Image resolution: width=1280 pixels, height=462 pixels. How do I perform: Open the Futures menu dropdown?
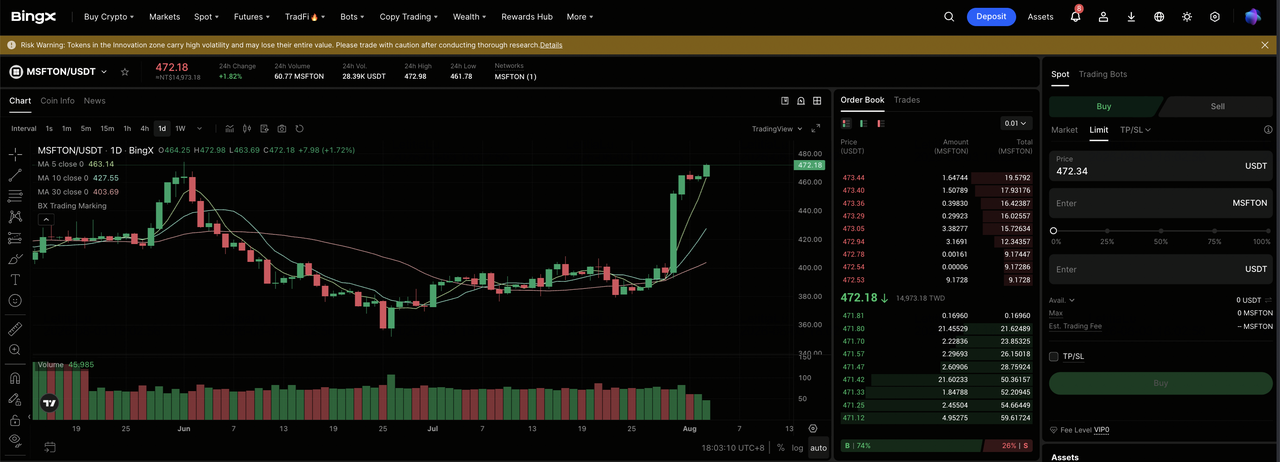click(x=250, y=17)
